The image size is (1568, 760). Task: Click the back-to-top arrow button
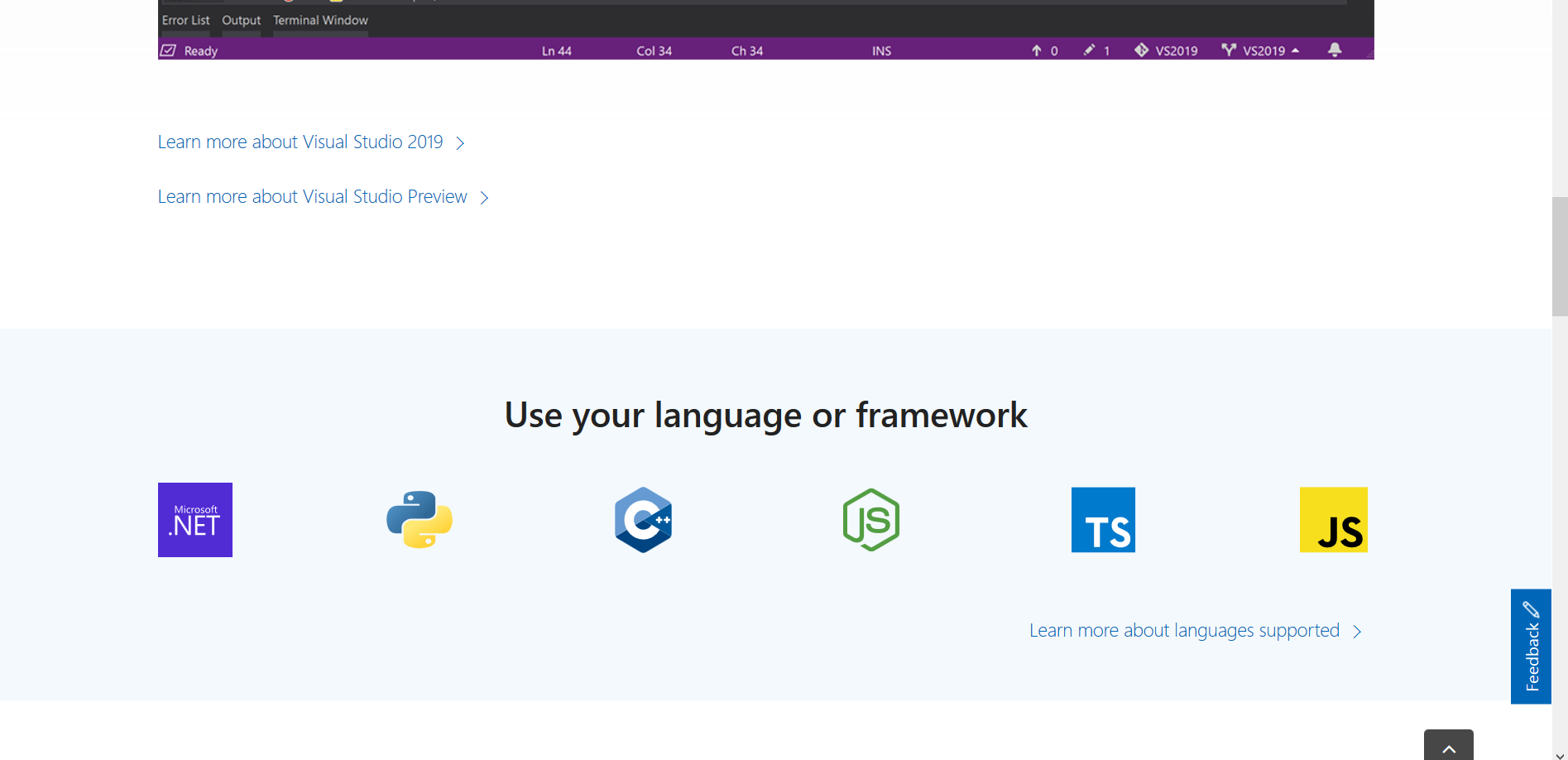coord(1449,746)
